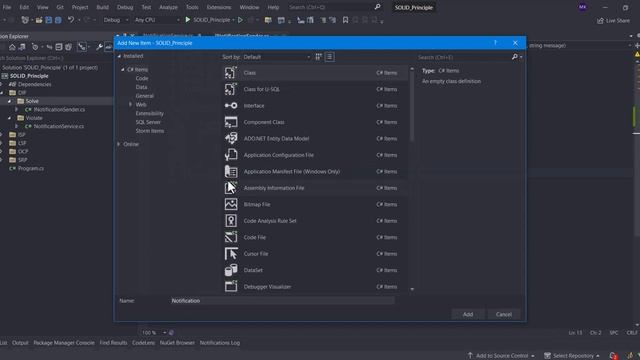Open the NuGet Browser tab
This screenshot has height=360, width=640.
pyautogui.click(x=177, y=343)
